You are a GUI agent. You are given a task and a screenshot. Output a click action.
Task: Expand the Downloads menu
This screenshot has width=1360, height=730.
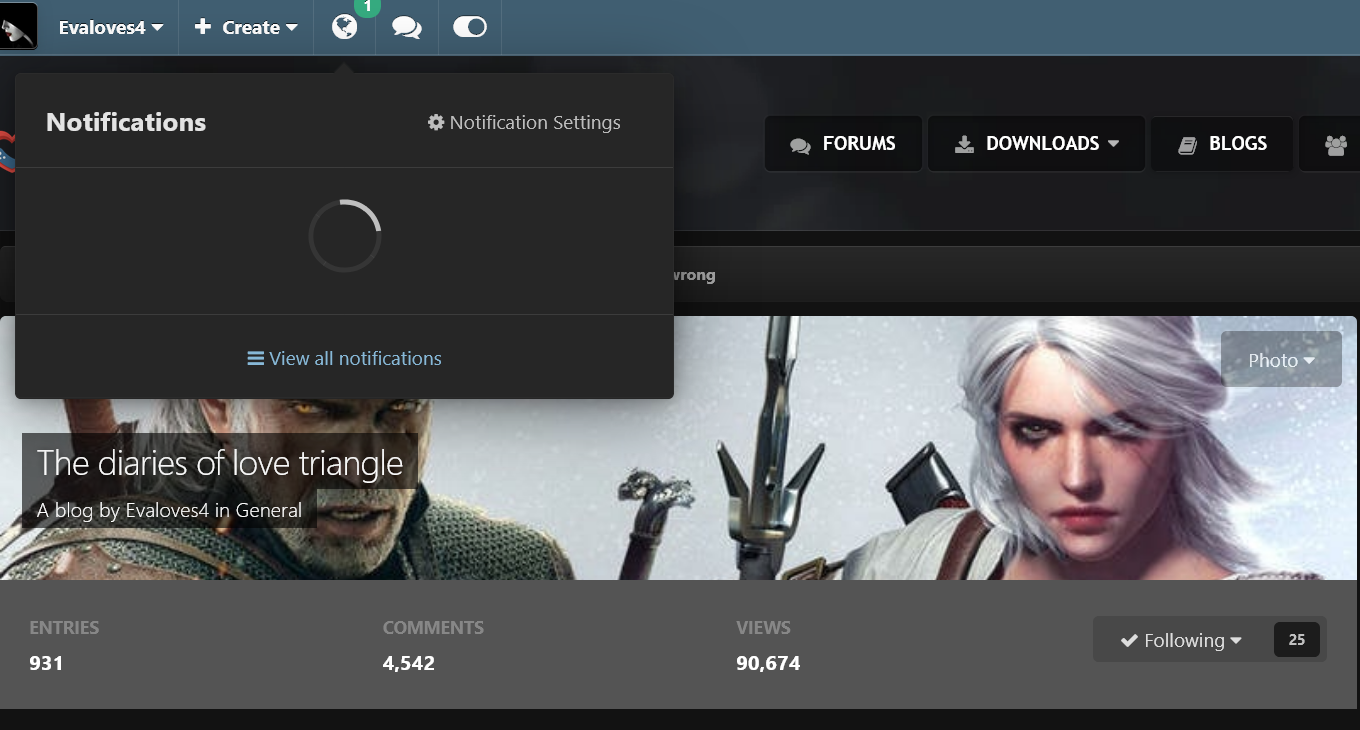pos(1037,144)
